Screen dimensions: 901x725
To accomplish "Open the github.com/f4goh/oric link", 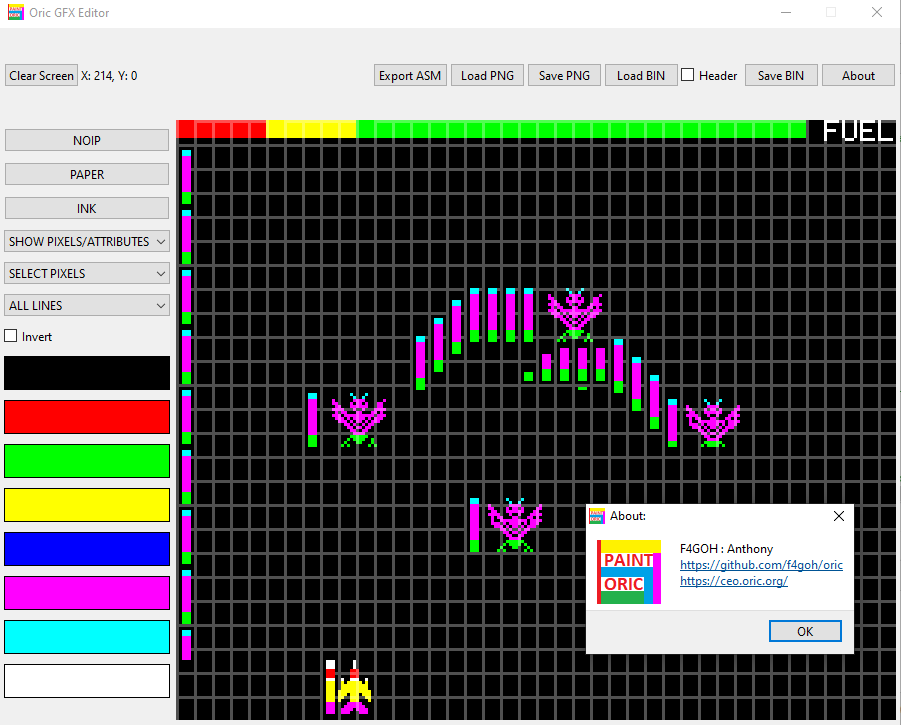I will point(761,565).
